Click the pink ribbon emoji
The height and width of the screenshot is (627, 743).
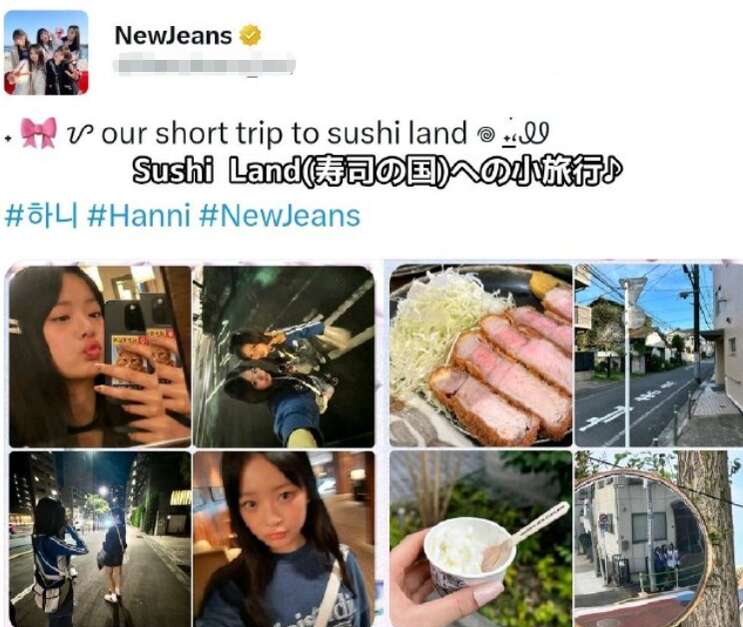click(x=38, y=133)
